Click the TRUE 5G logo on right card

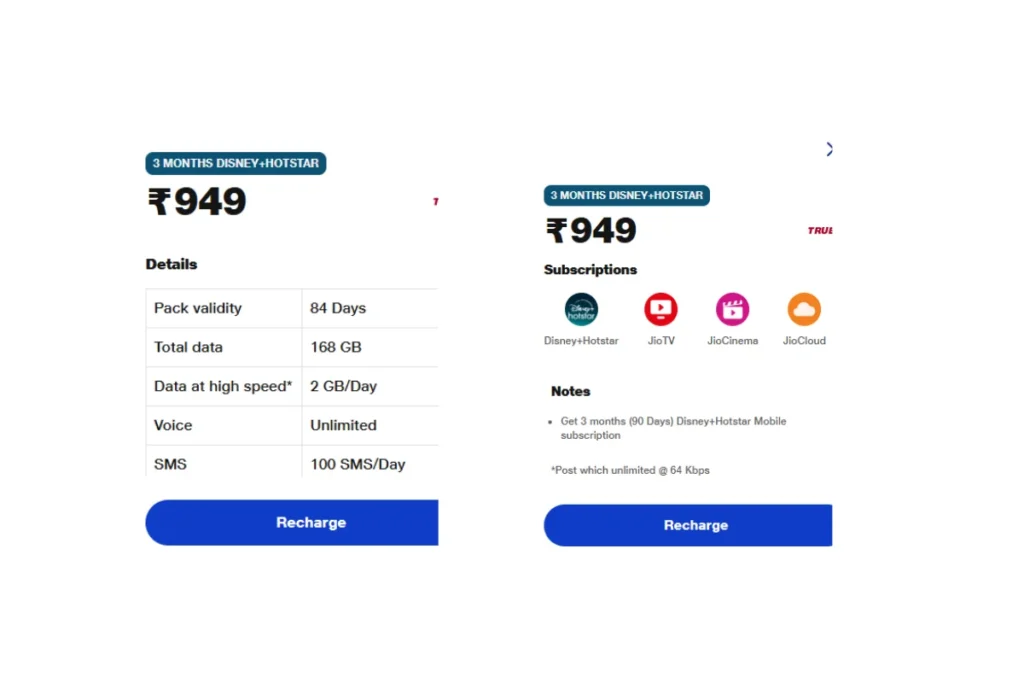820,230
